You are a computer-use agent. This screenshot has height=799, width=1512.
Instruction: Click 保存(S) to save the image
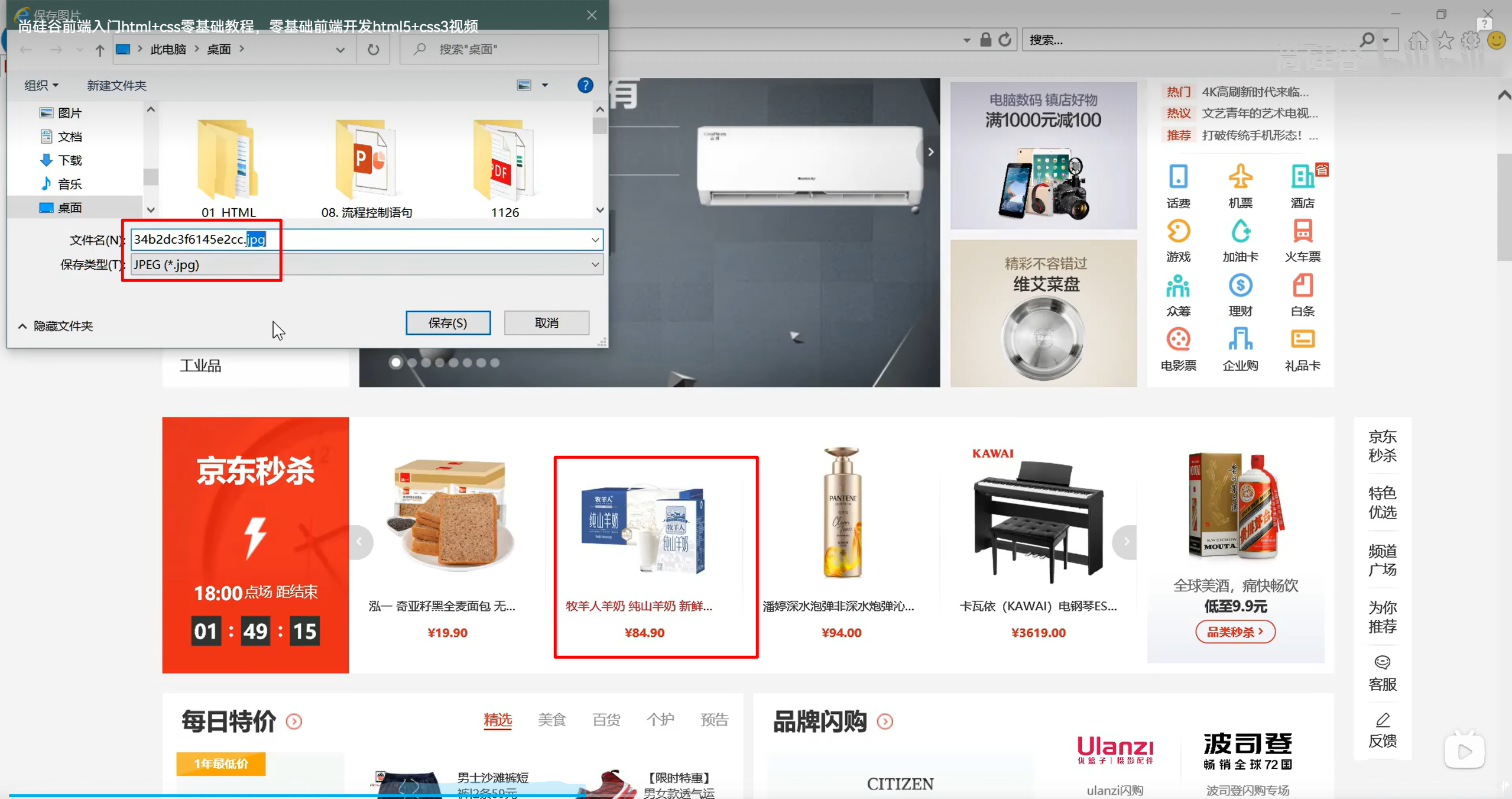click(x=447, y=323)
